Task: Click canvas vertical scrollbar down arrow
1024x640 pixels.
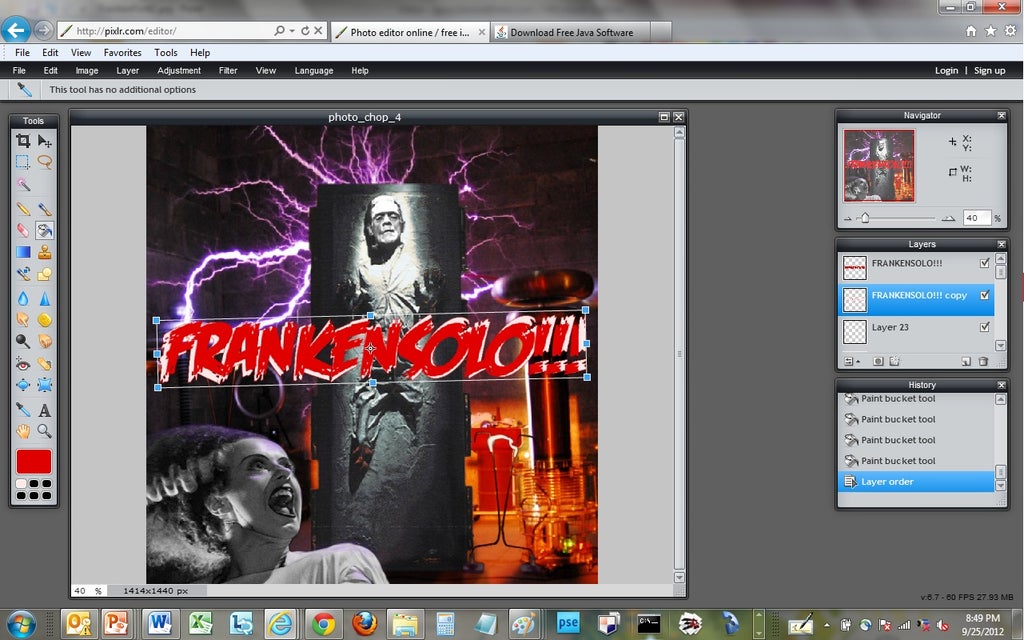Action: pyautogui.click(x=679, y=577)
